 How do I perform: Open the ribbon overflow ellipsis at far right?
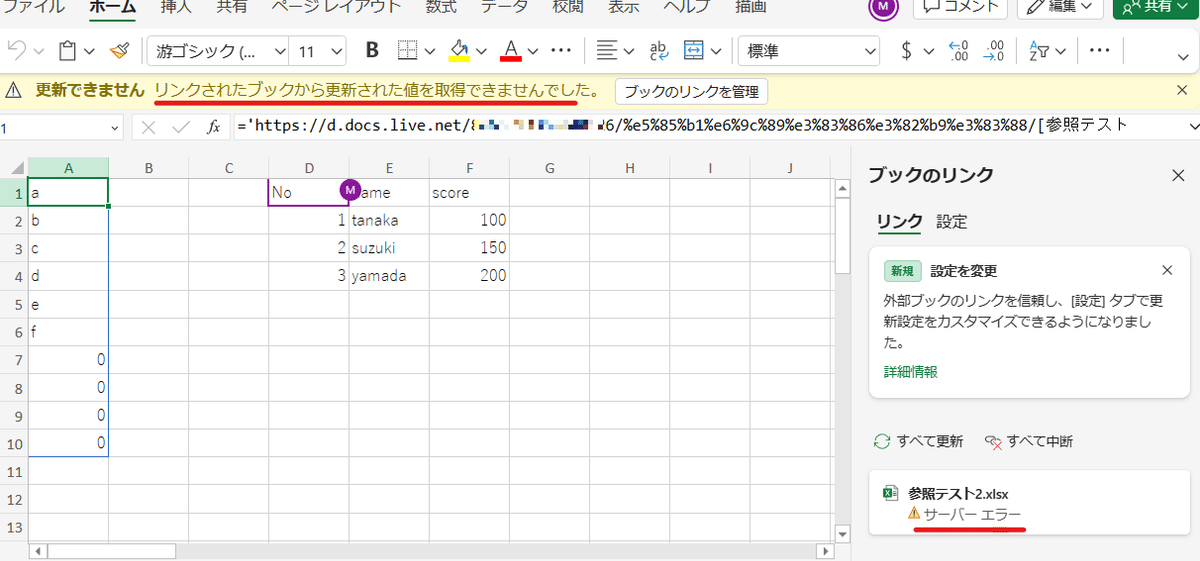[x=1100, y=50]
